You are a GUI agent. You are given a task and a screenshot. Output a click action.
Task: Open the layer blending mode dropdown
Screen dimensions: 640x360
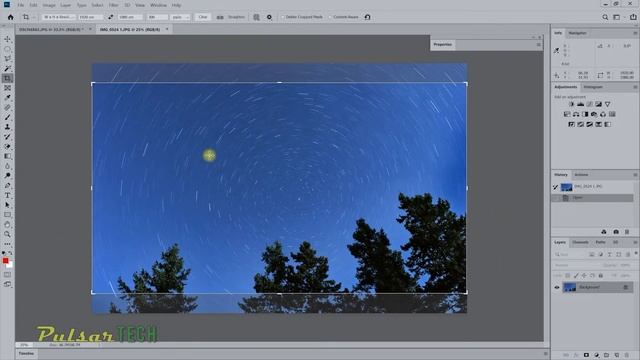click(x=576, y=265)
